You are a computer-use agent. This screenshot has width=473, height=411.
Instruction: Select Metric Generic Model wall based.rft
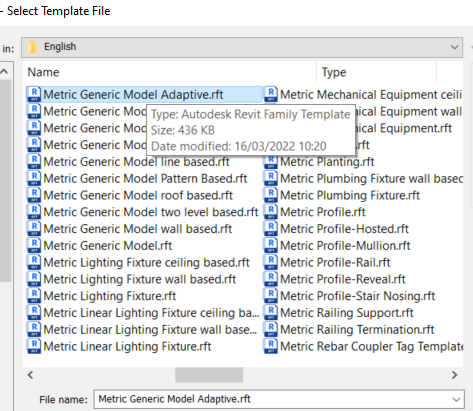[138, 229]
